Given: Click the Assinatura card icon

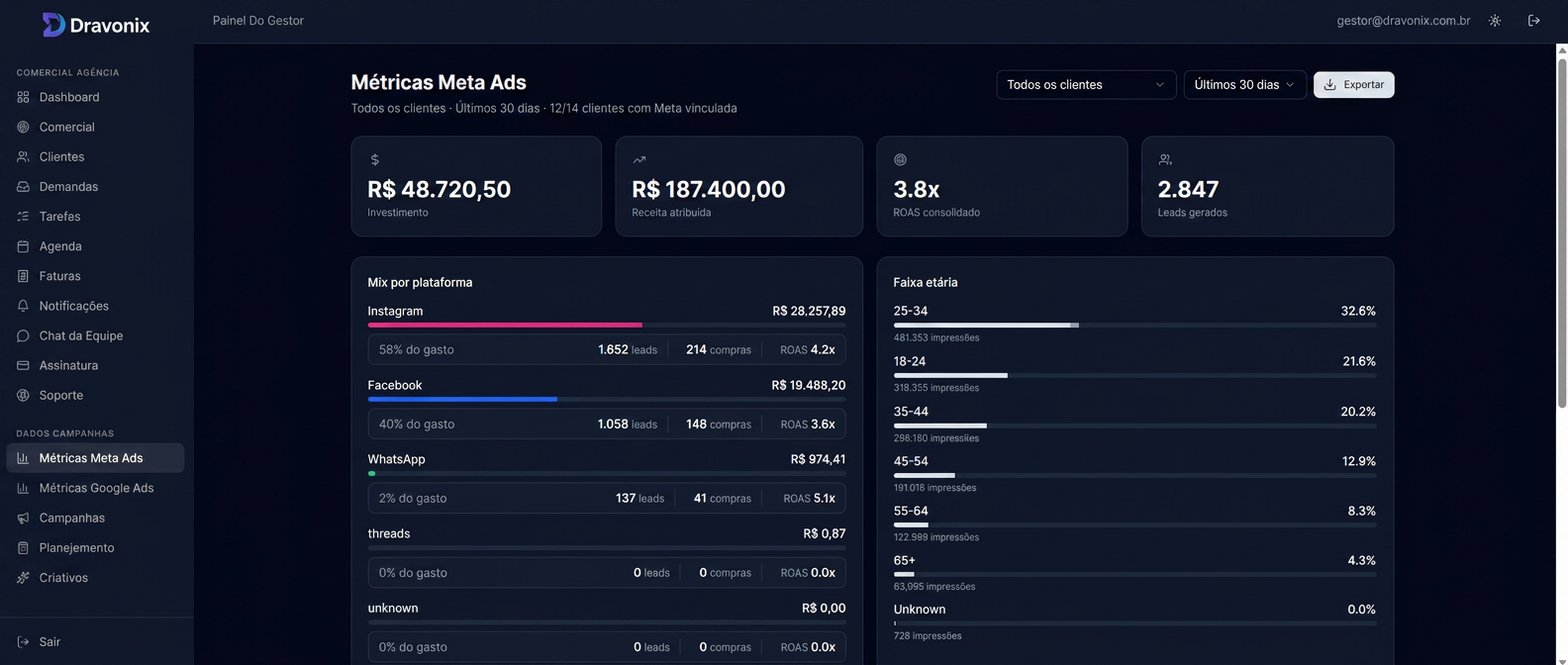Looking at the screenshot, I should click(x=23, y=365).
